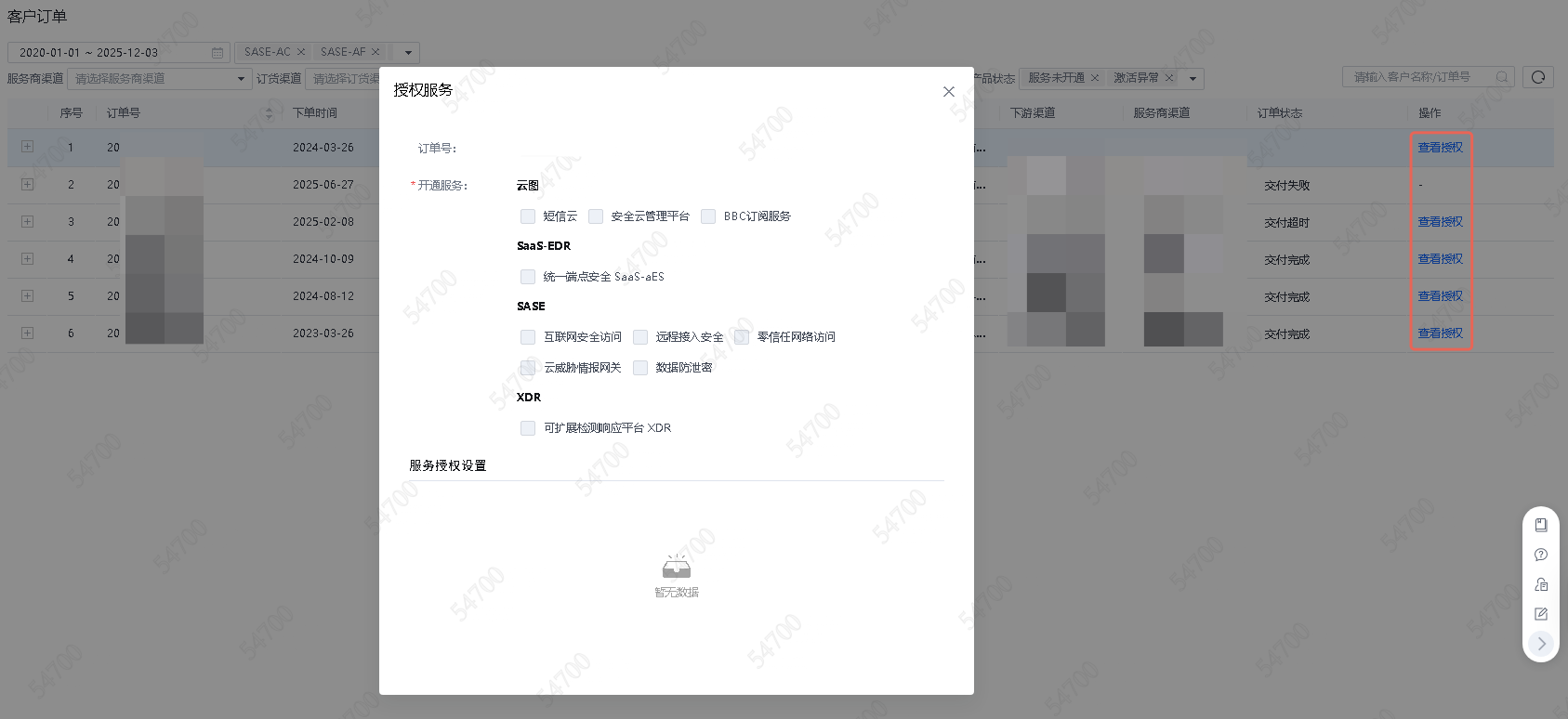This screenshot has height=719, width=1568.
Task: Open the 产品状态 dropdown arrow
Action: tap(1192, 79)
